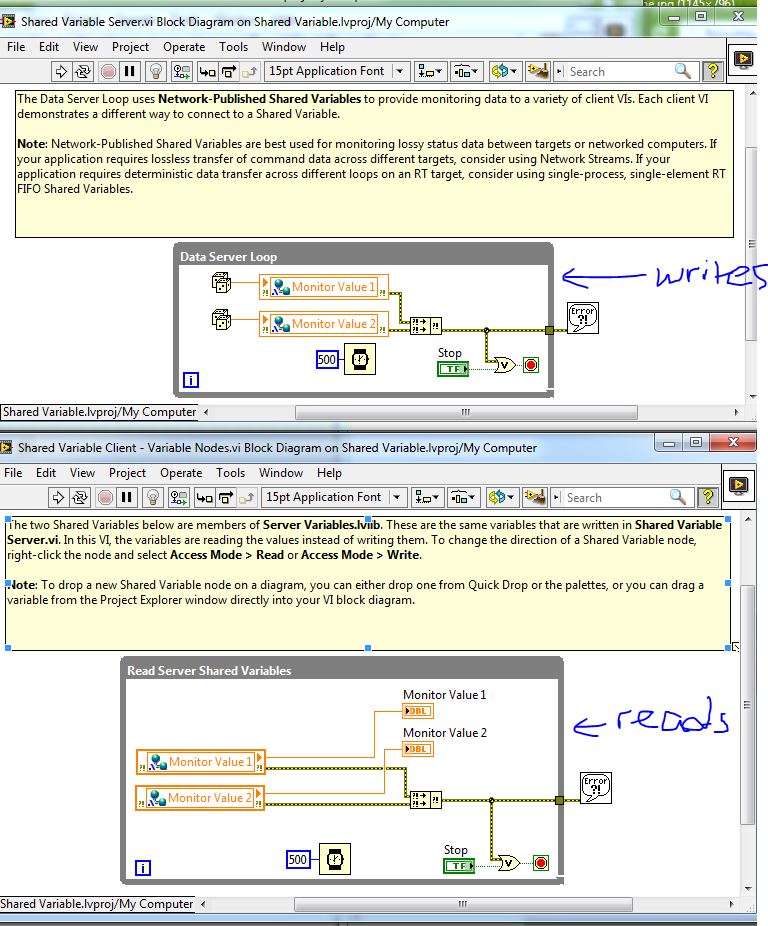Click loop stop condition terminal in Server loop
The image size is (768, 926).
coord(531,366)
